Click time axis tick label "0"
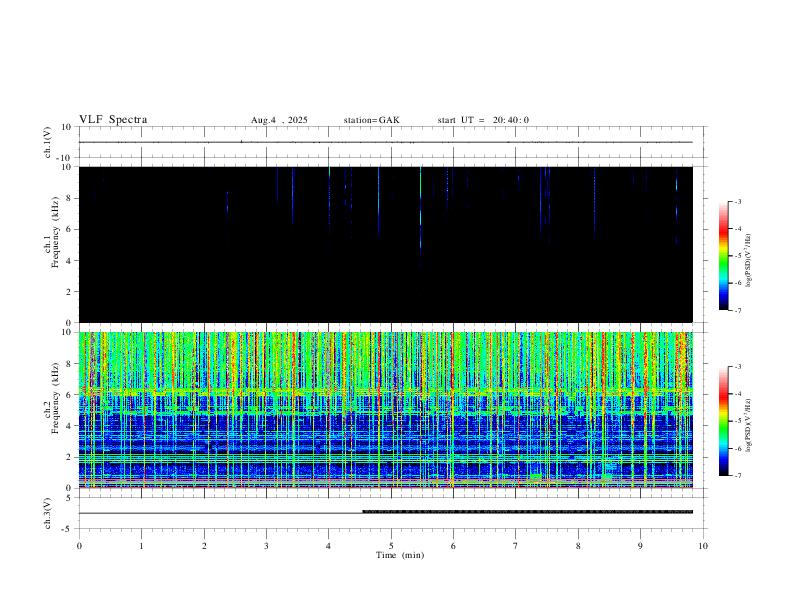Viewport: 792px width, 612px height. (79, 546)
